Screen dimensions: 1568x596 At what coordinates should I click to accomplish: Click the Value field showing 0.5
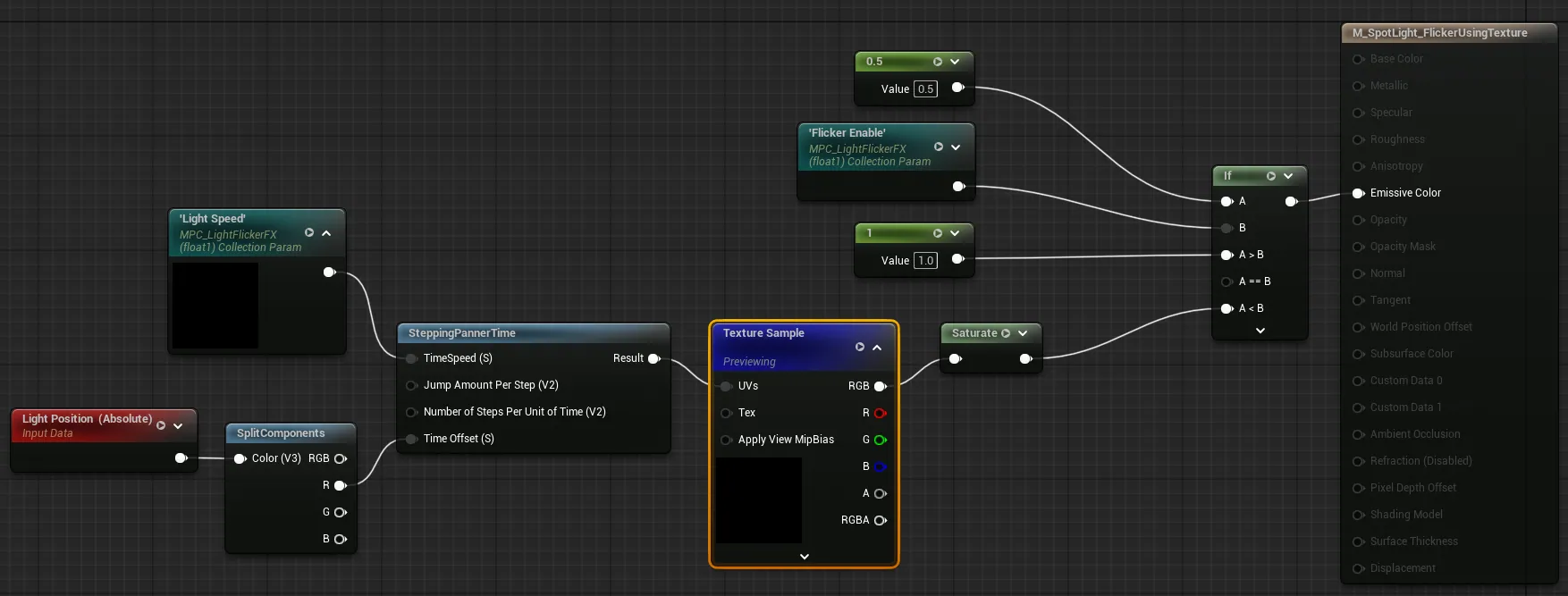[x=926, y=88]
